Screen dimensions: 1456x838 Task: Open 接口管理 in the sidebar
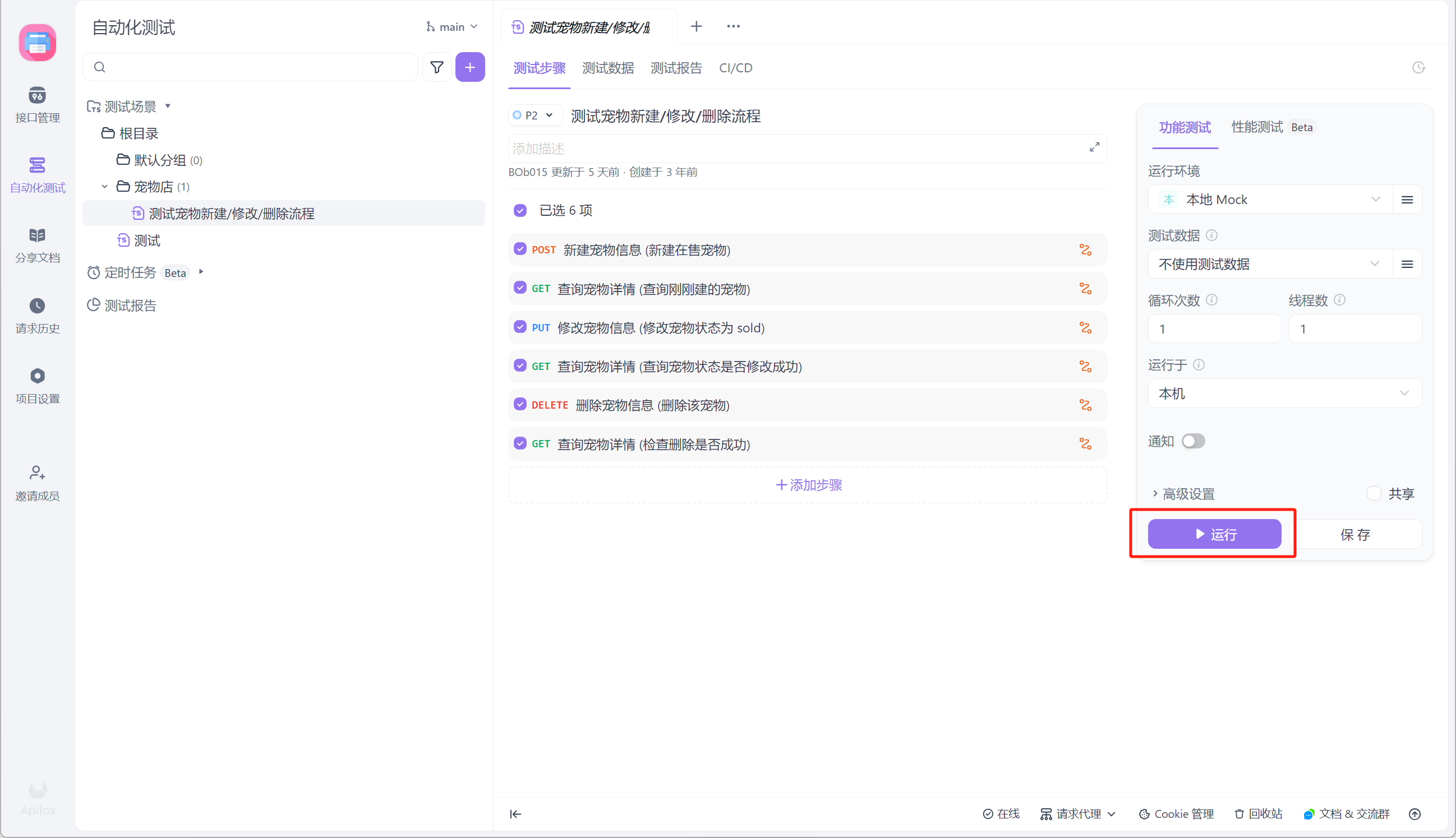click(x=38, y=105)
